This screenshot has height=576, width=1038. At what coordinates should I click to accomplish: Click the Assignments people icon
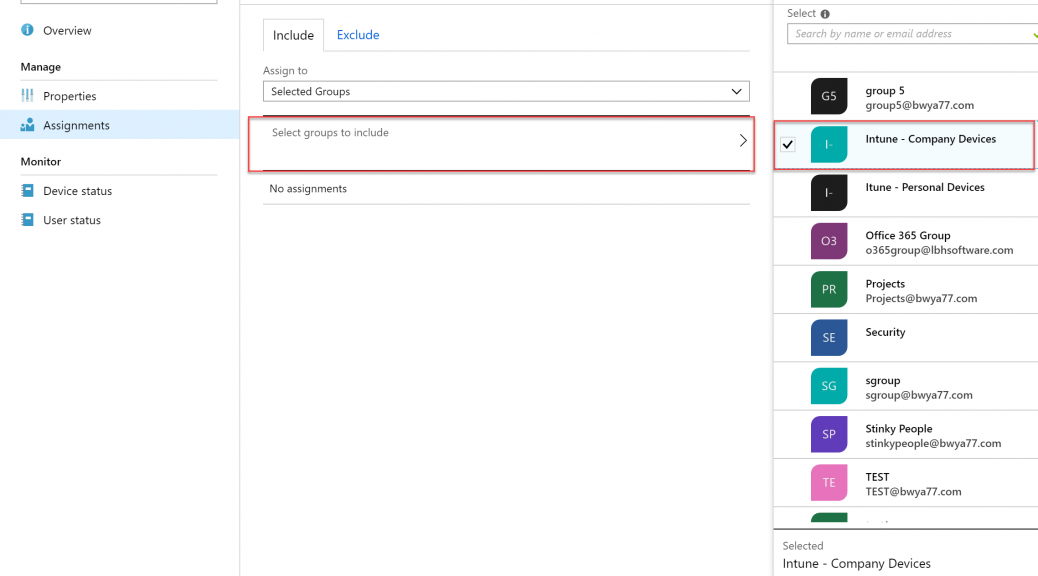tap(27, 124)
